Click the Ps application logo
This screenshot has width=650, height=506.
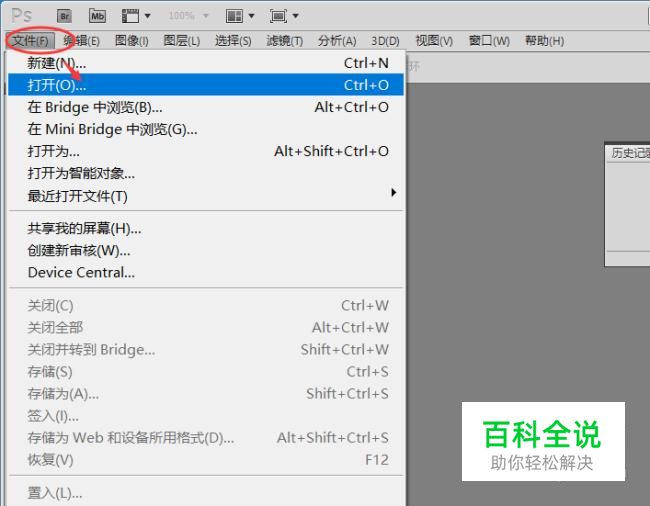click(x=22, y=16)
